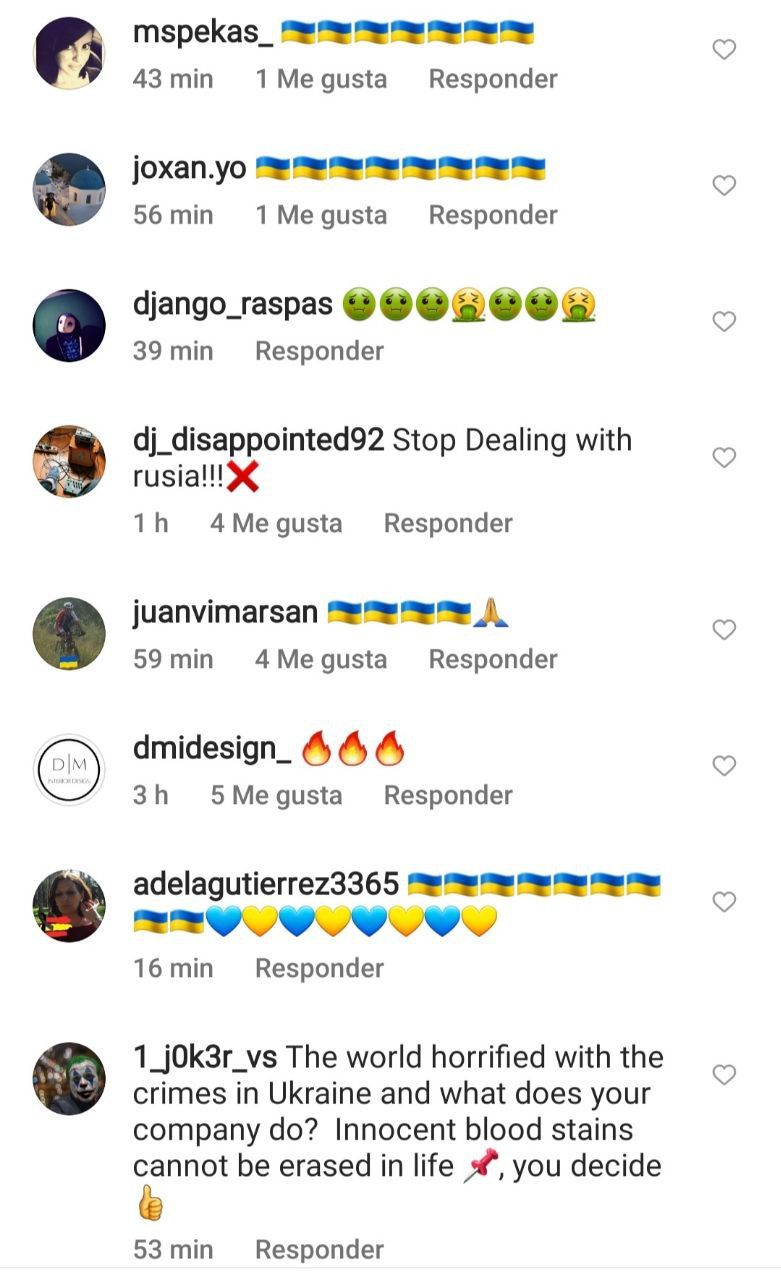
Task: Open the 5 Me gusta list for dmidesign_
Action: (x=276, y=795)
